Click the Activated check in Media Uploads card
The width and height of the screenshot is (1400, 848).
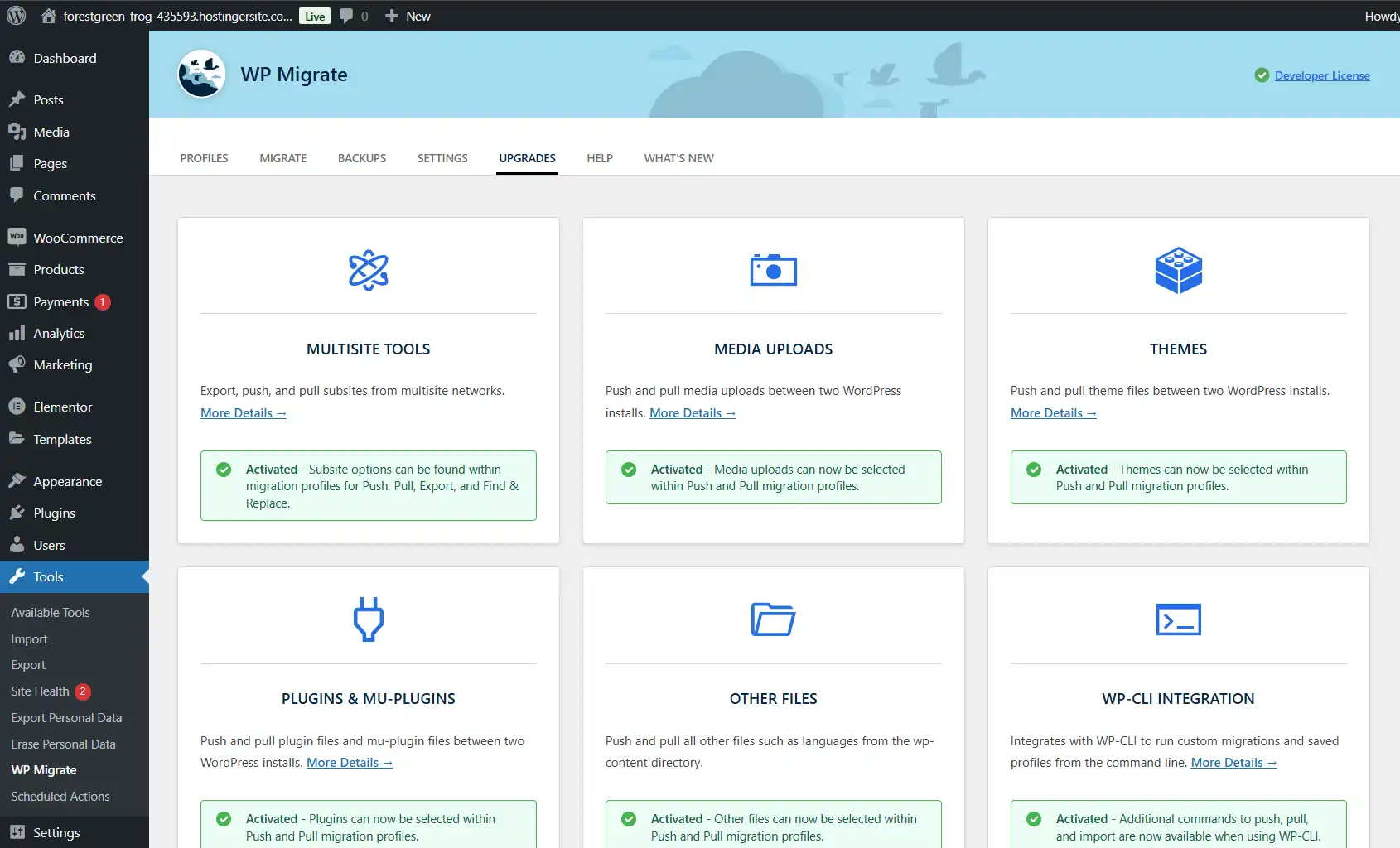629,470
